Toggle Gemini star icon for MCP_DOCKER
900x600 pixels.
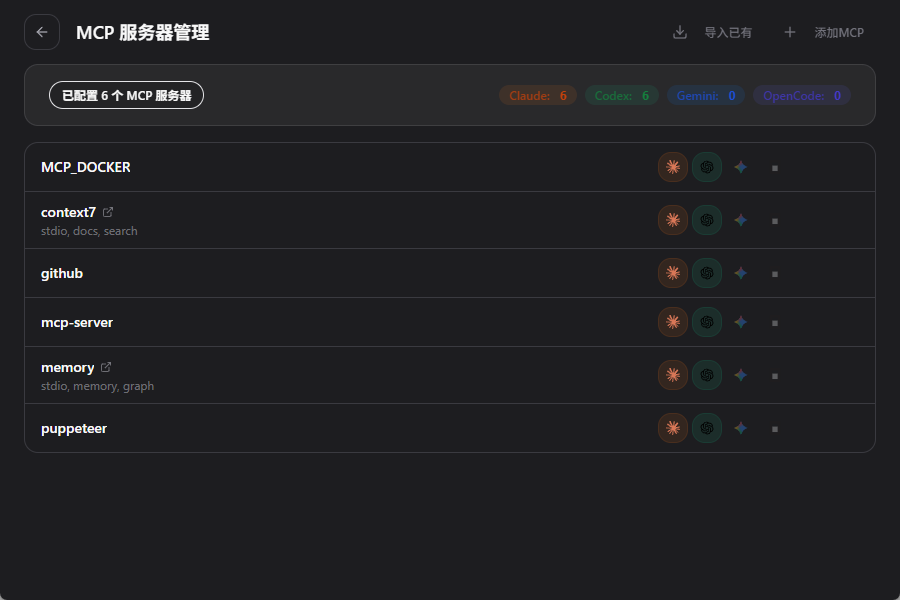pyautogui.click(x=740, y=167)
